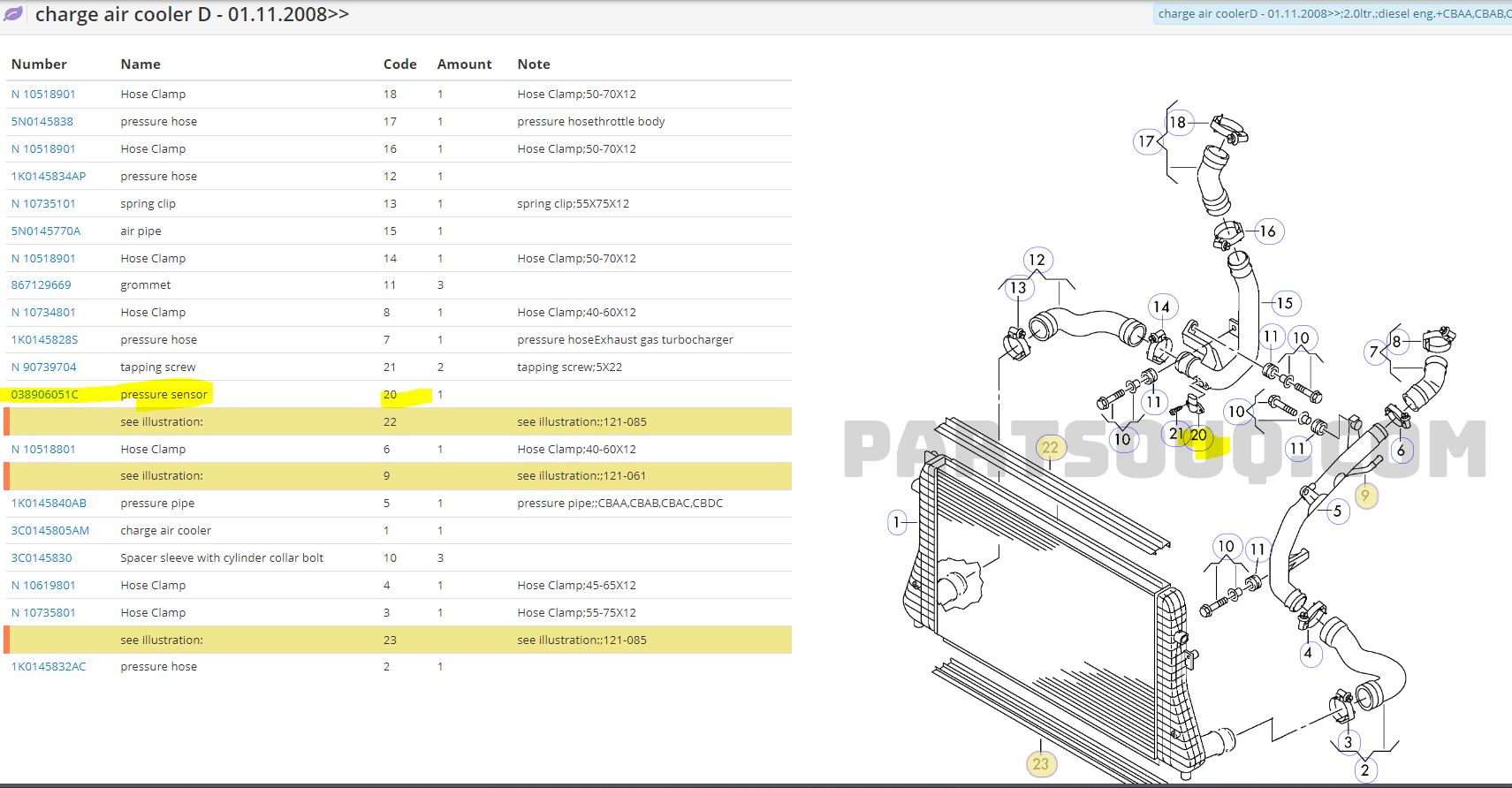Select yellow callout bubble 23 below the cooler
The height and width of the screenshot is (788, 1512).
[1040, 764]
